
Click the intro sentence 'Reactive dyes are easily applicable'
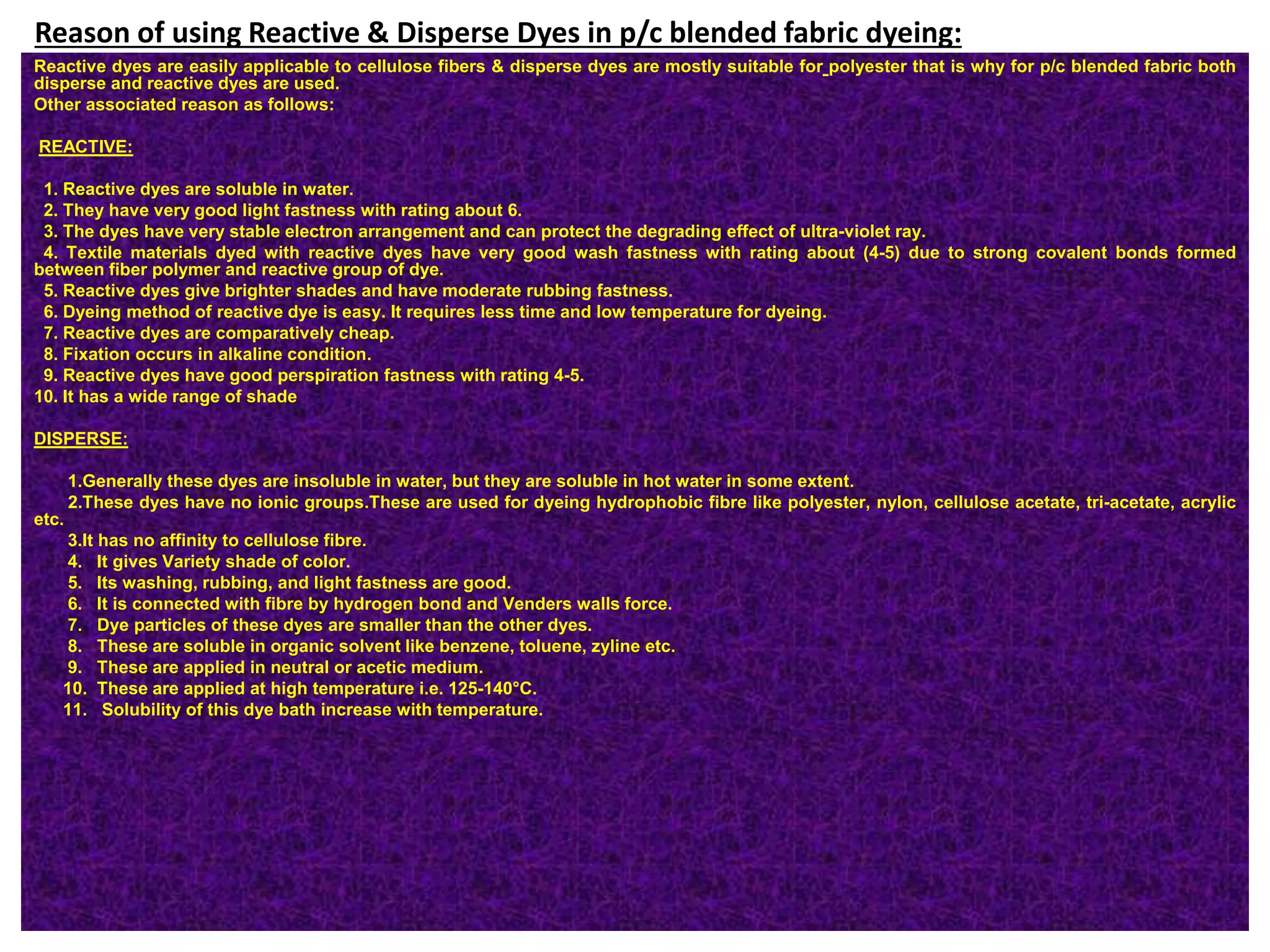tap(635, 75)
